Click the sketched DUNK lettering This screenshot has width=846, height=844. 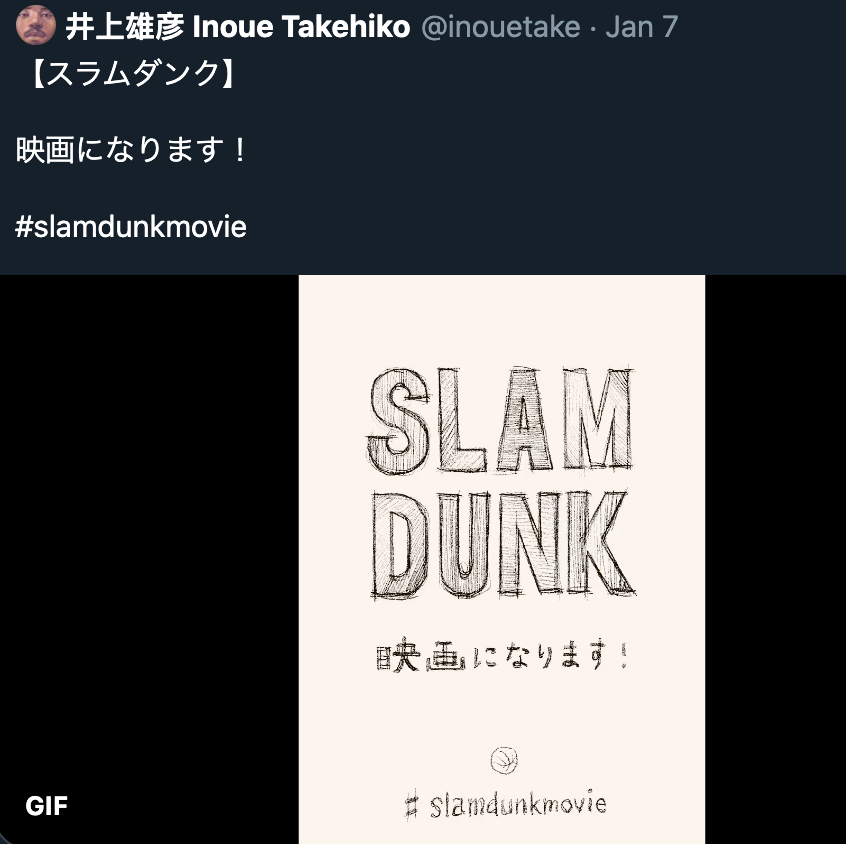click(x=503, y=544)
